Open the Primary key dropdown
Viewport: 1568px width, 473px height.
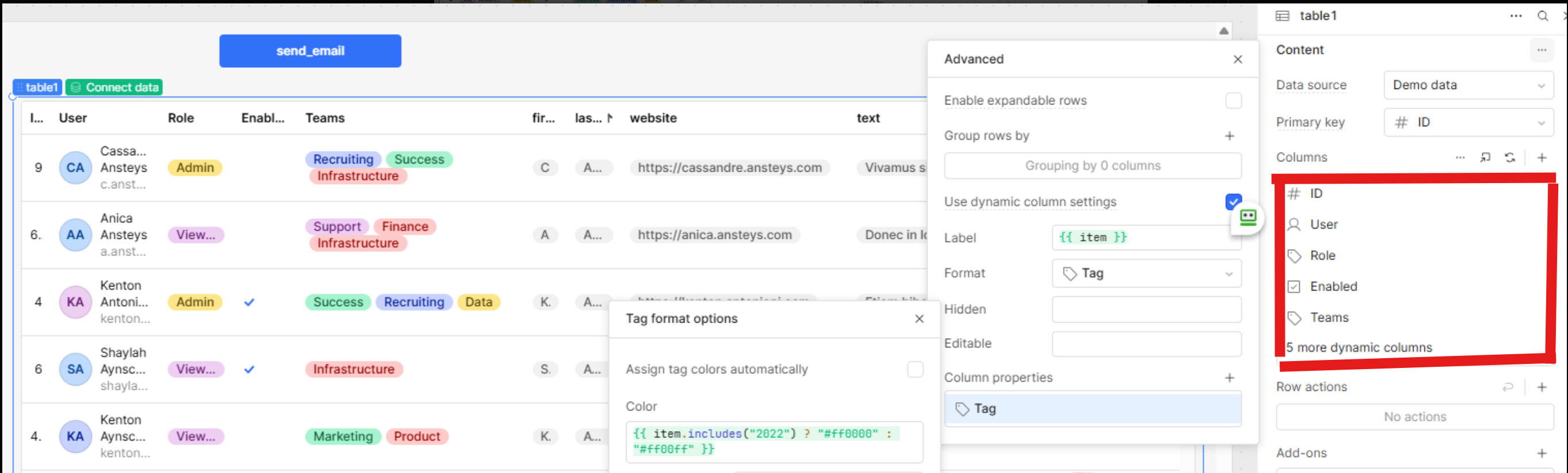point(1468,122)
